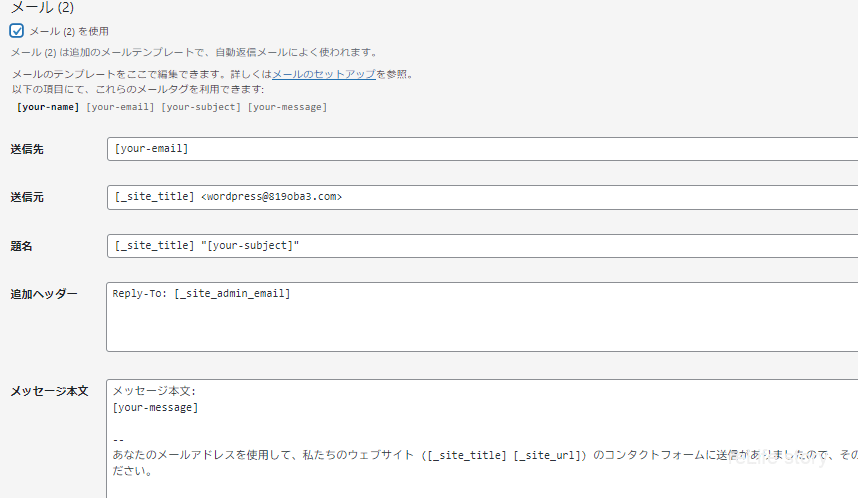Place cursor on the Reply-To header line
The height and width of the screenshot is (498, 858).
pyautogui.click(x=201, y=294)
